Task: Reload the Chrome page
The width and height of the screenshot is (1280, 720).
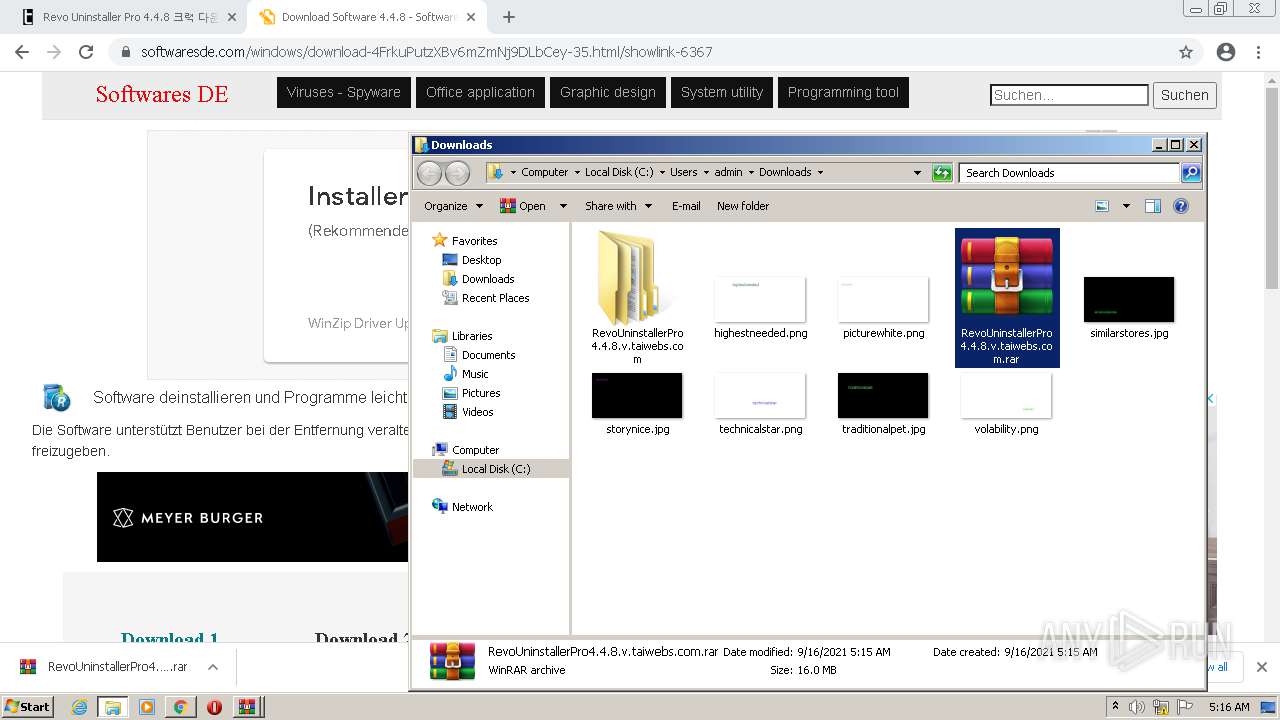Action: pyautogui.click(x=86, y=52)
